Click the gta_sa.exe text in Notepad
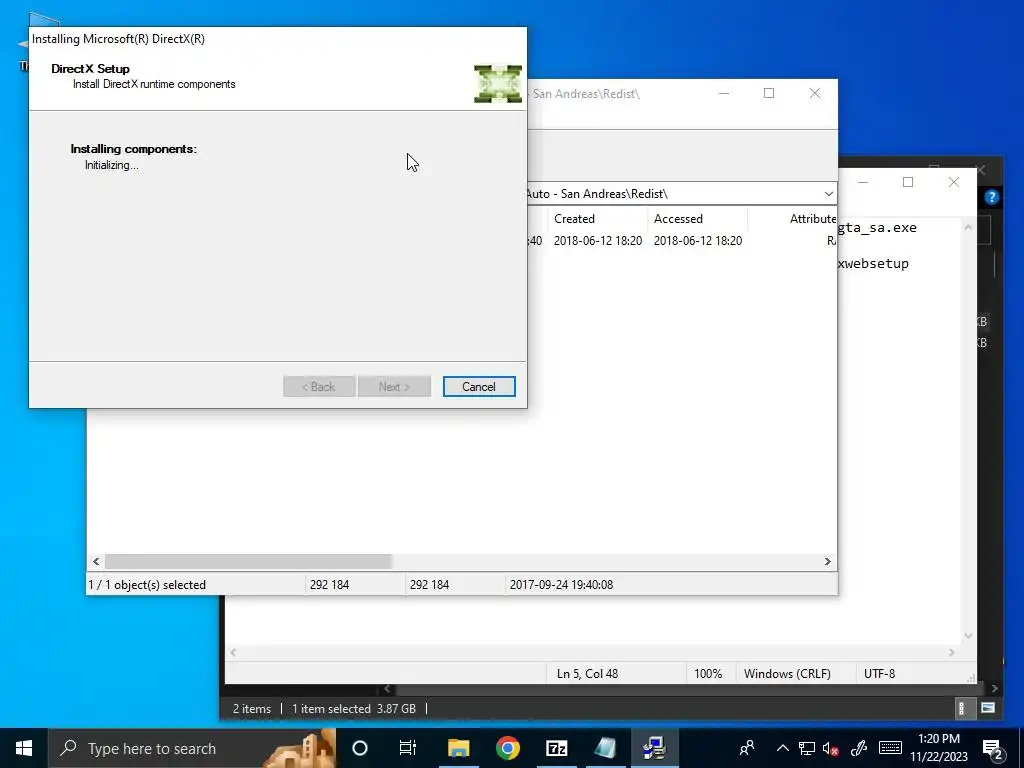The width and height of the screenshot is (1024, 768). (x=877, y=228)
